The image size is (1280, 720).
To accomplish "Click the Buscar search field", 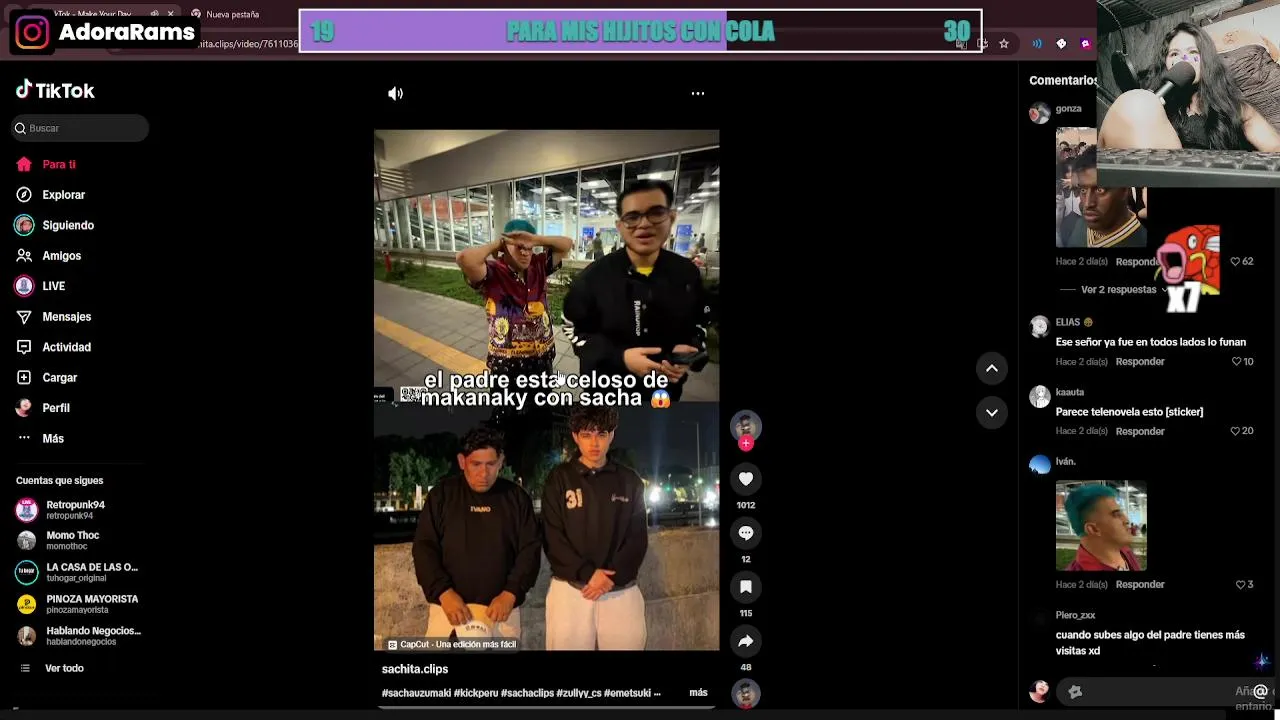I will click(81, 128).
